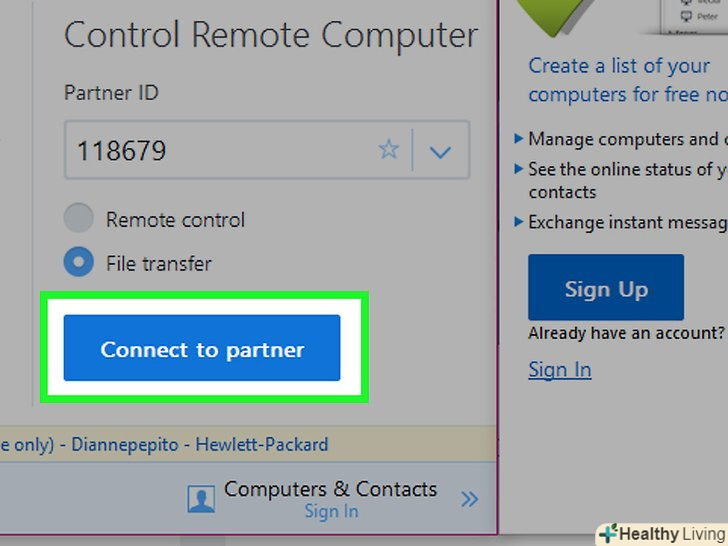
Task: Click the "Manage computers" bullet arrow
Action: click(x=518, y=139)
